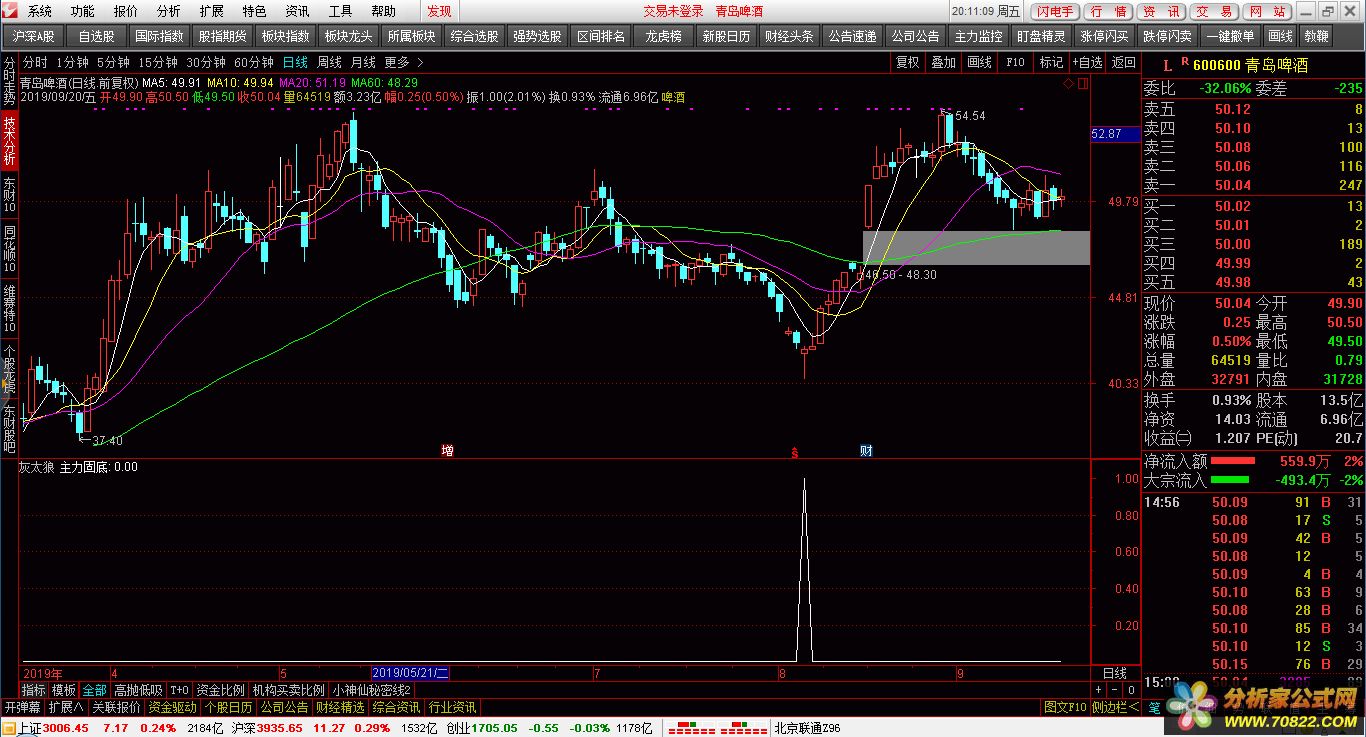This screenshot has width=1366, height=737.
Task: Open the 帮助 menu
Action: point(383,11)
